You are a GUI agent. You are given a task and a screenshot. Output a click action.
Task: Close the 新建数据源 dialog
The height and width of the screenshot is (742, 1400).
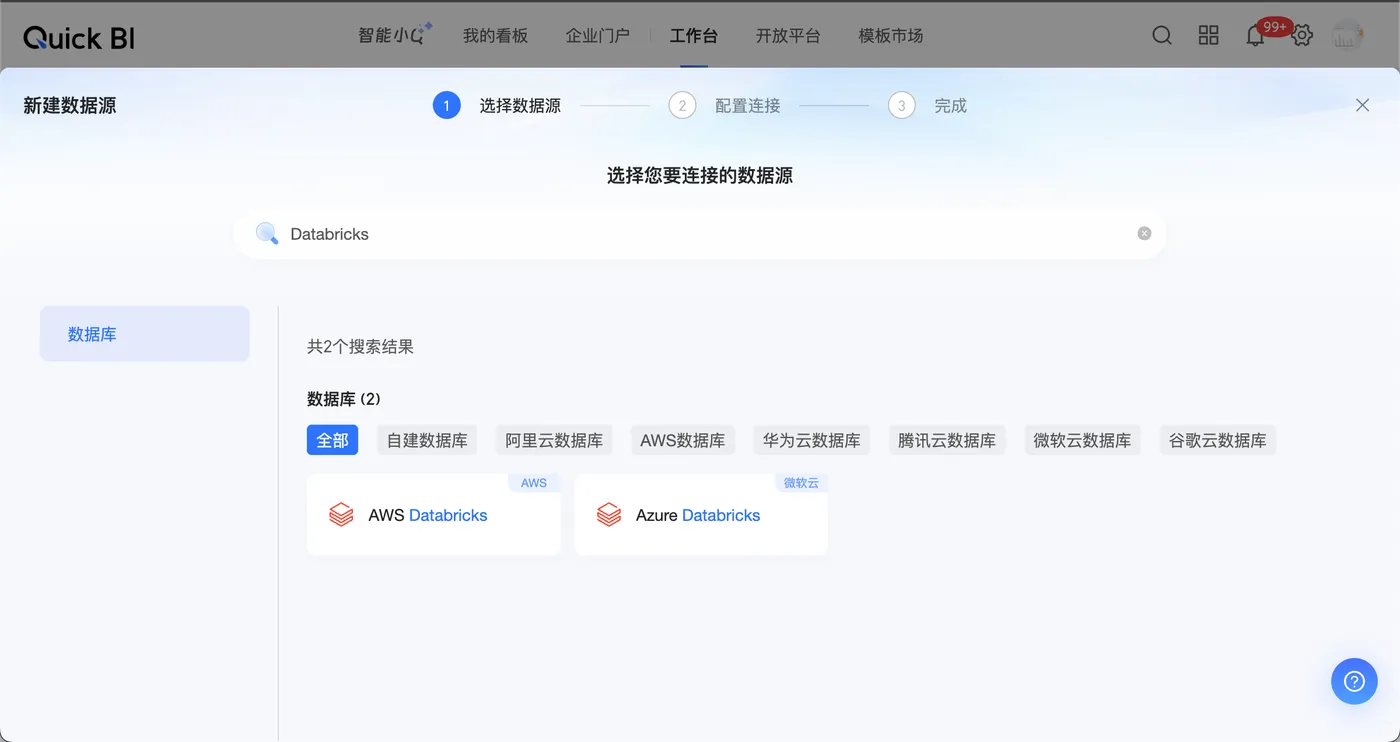click(1362, 105)
